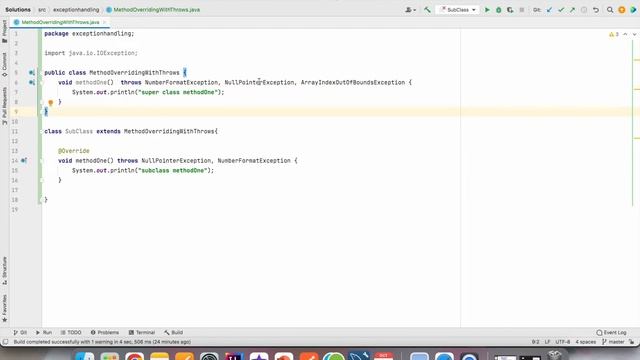
Task: Click Git Commit checkmark icon
Action: pyautogui.click(x=561, y=10)
